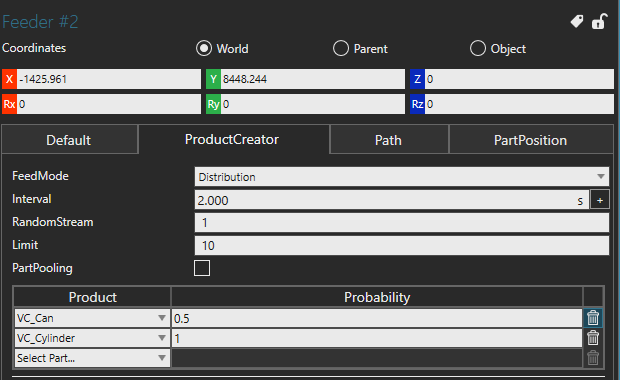This screenshot has height=380, width=620.
Task: Switch to the Path tab
Action: point(388,140)
